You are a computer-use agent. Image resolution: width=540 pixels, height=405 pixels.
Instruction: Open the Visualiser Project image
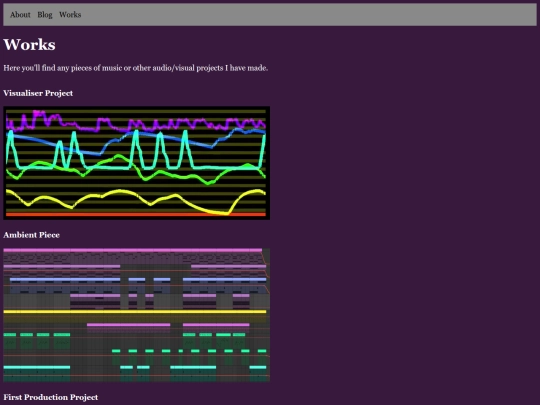(136, 163)
